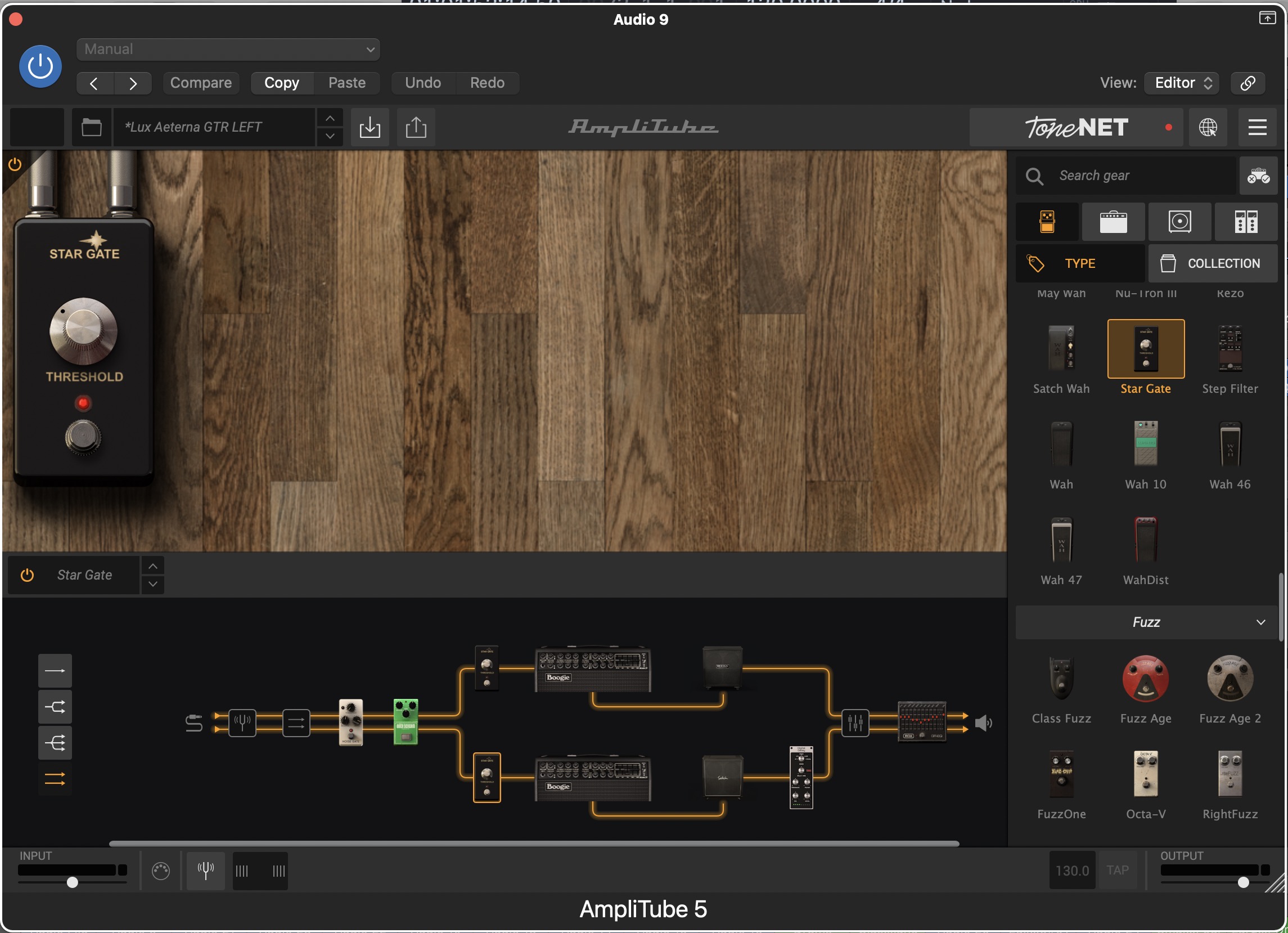The width and height of the screenshot is (1288, 933).
Task: Switch to TYPE sorting tab
Action: point(1080,264)
